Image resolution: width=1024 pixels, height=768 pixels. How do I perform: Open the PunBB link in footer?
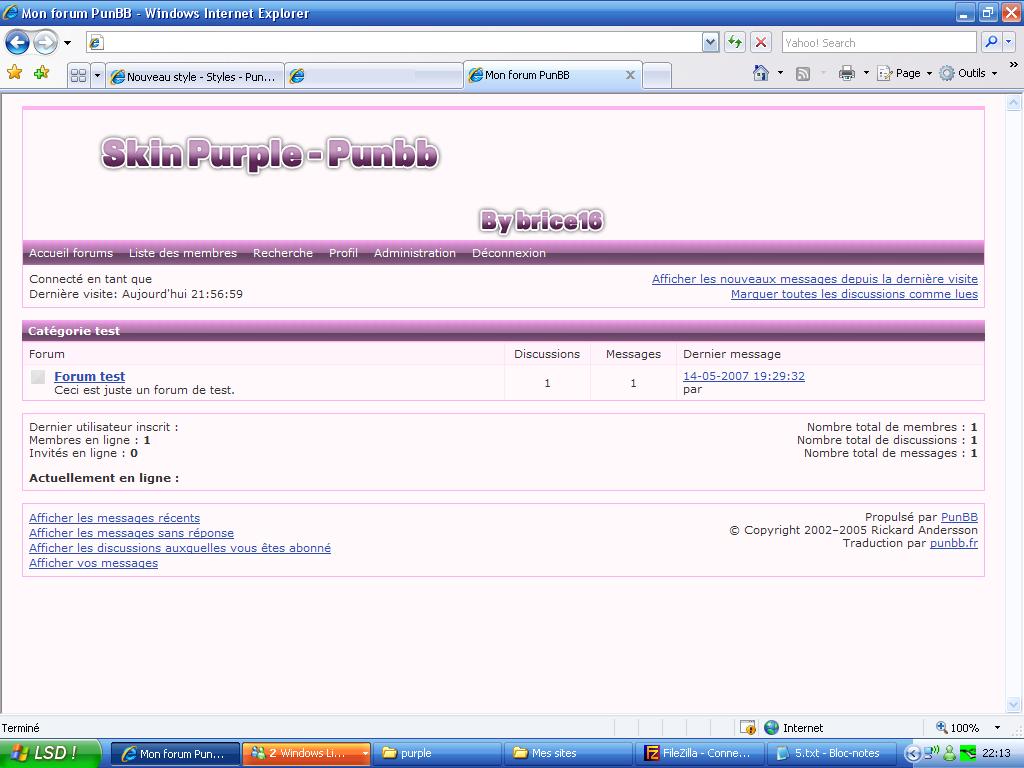(x=959, y=517)
